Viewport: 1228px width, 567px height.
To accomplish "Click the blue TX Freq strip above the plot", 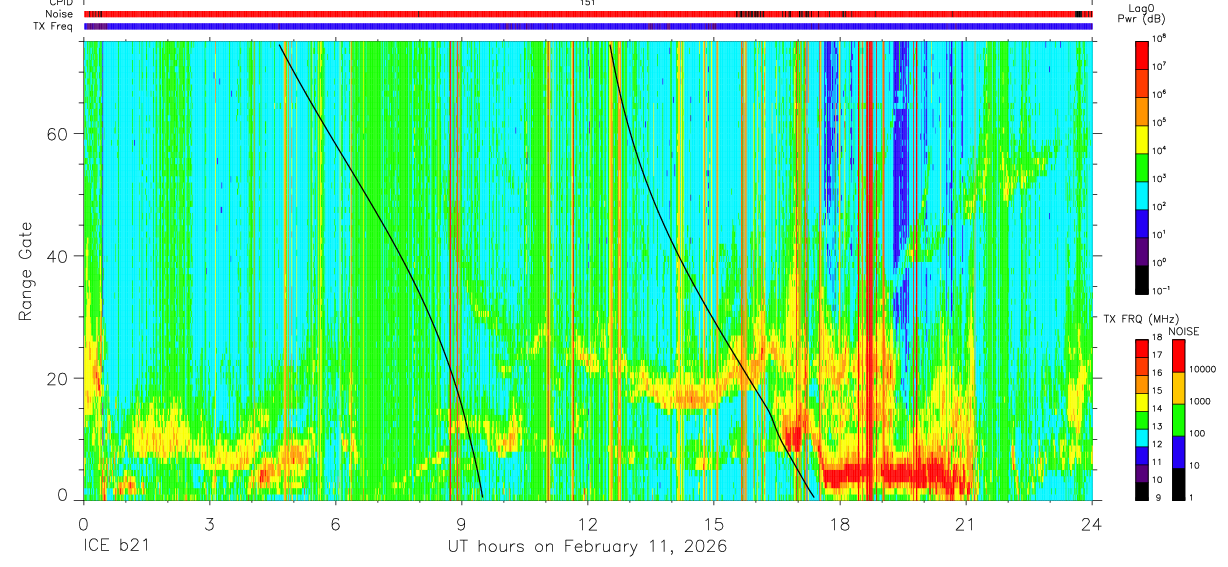I will coord(587,26).
